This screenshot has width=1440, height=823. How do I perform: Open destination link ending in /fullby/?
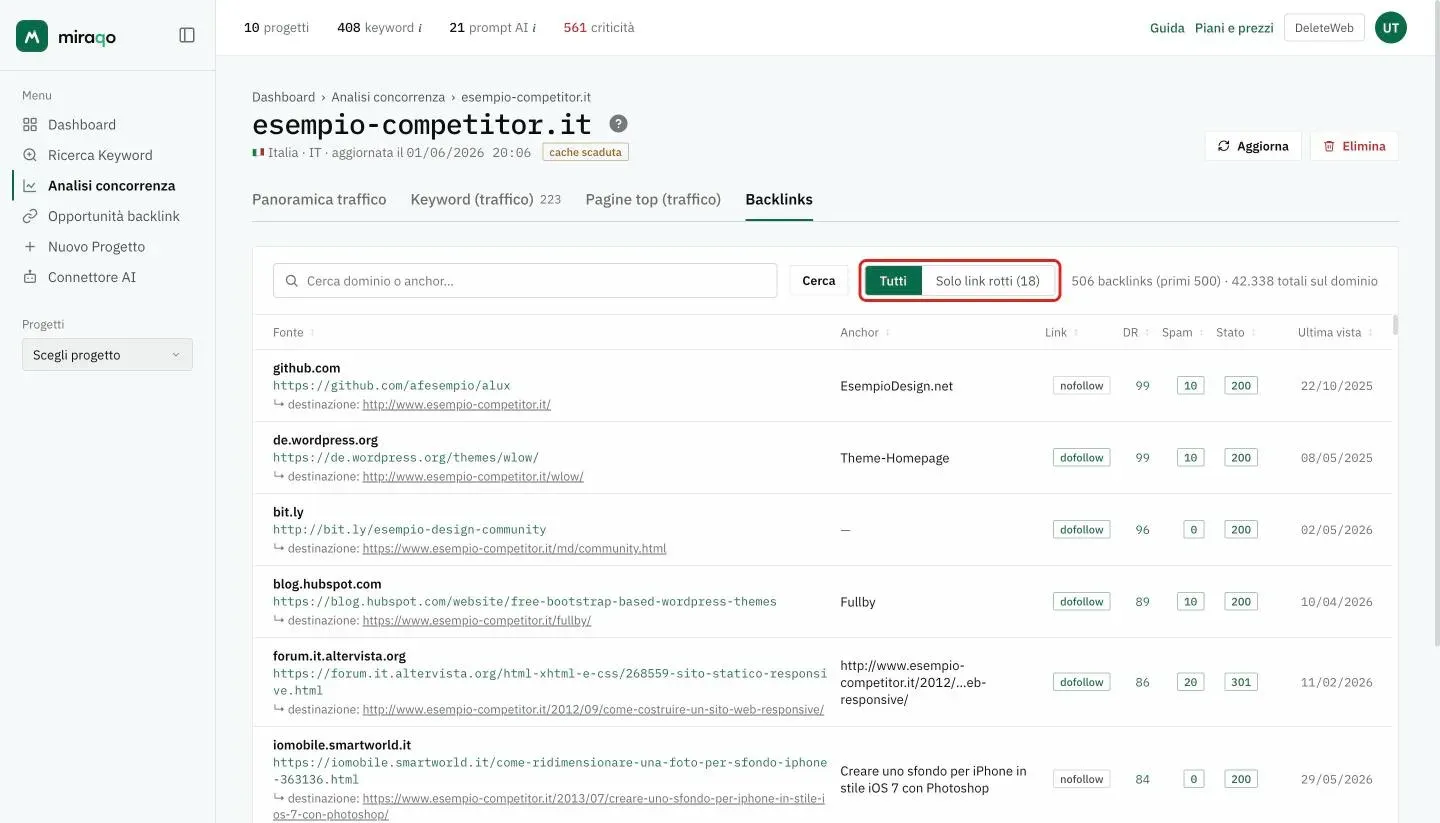point(477,621)
